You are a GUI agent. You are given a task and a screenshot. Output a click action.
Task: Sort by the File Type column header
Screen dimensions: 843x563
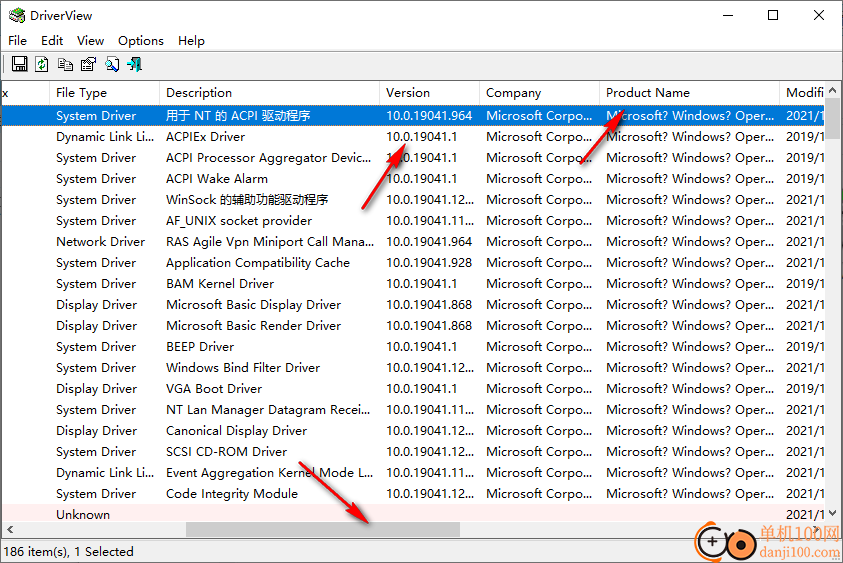pos(104,93)
